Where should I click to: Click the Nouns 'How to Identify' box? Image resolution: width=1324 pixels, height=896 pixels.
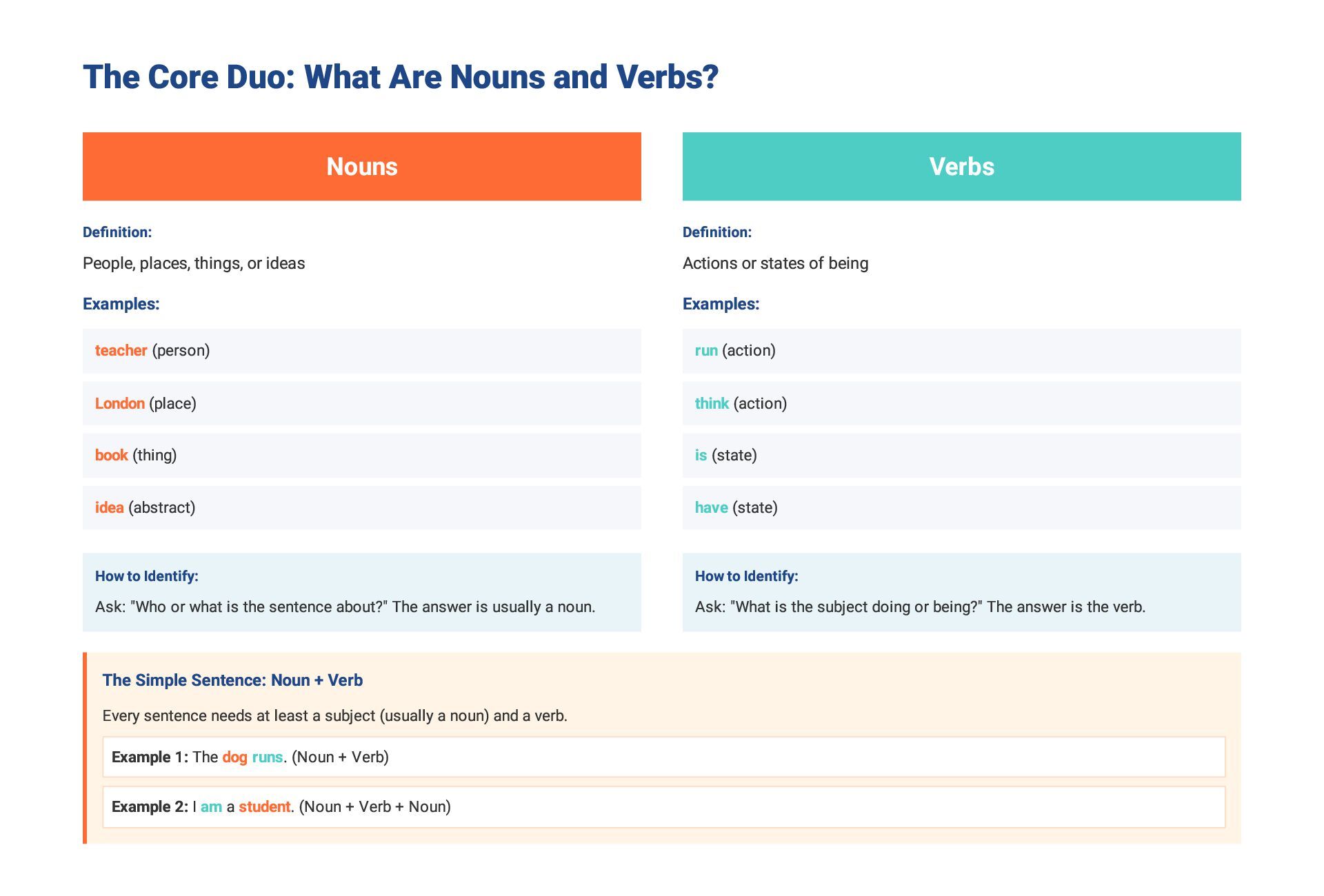[x=362, y=592]
